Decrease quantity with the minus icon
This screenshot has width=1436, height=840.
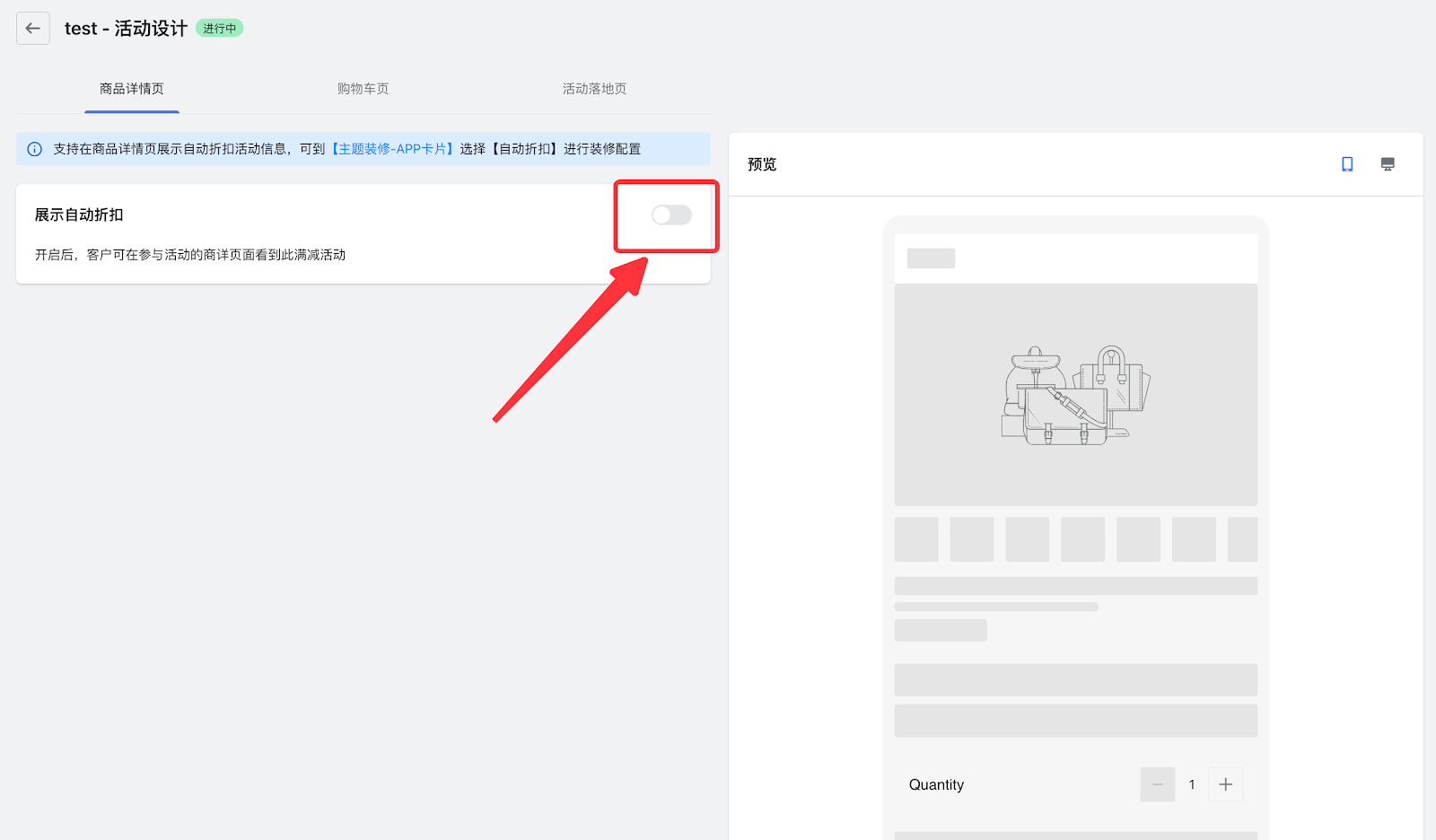[1157, 784]
